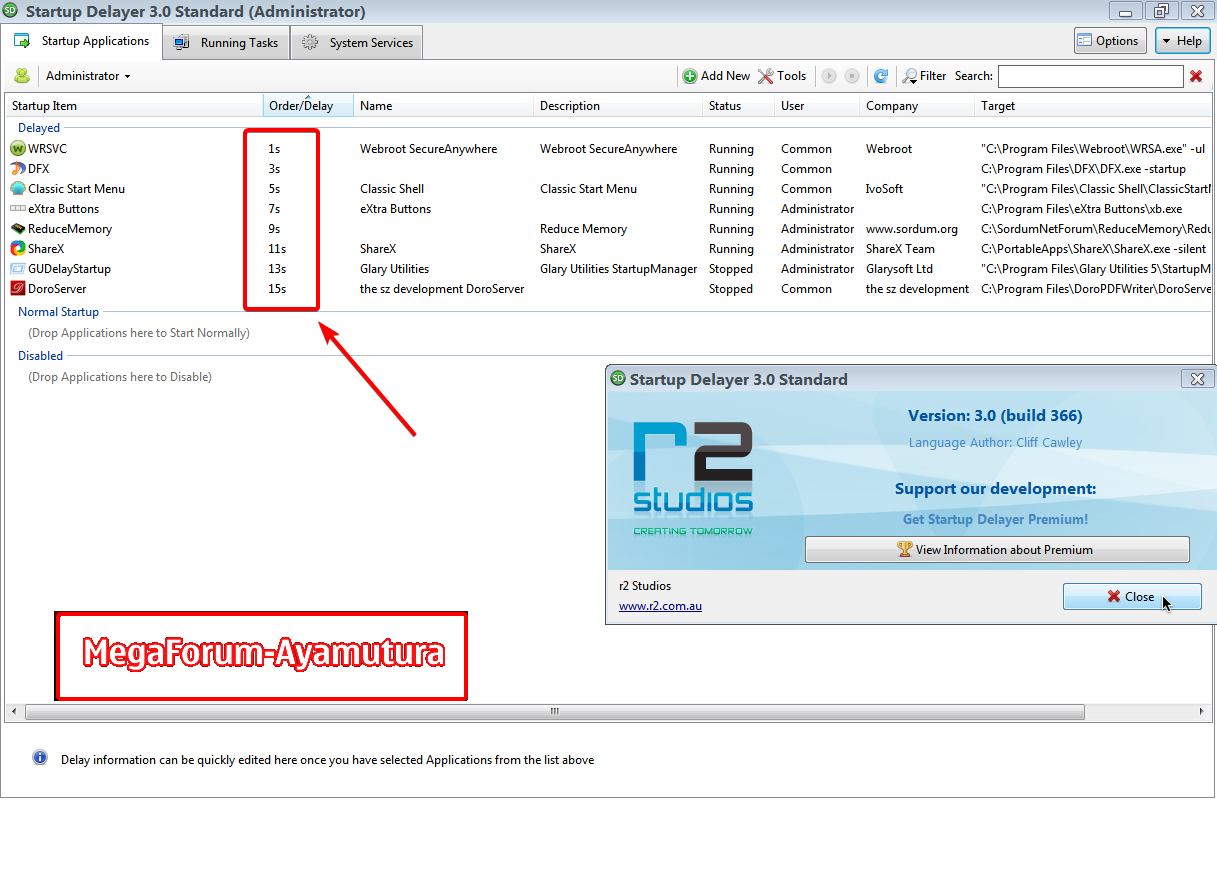Click the scrollbar's right arrow
Image resolution: width=1217 pixels, height=889 pixels.
[x=1204, y=712]
